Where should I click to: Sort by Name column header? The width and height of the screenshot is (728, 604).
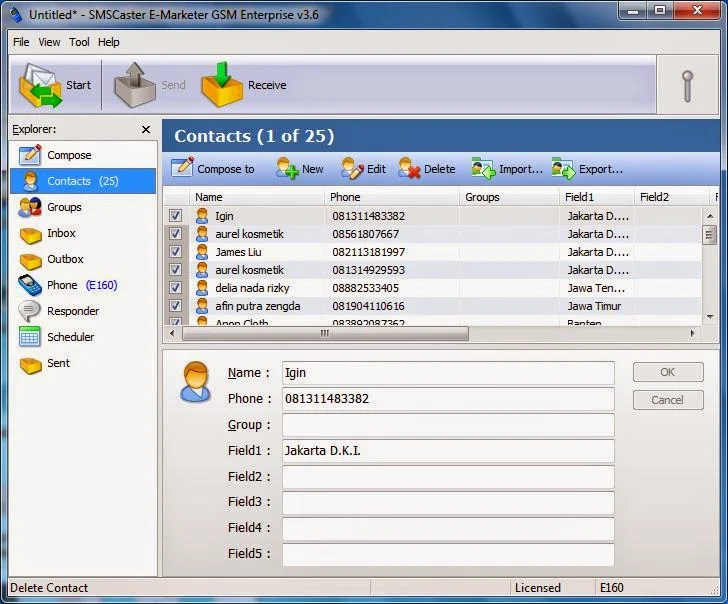pos(257,197)
